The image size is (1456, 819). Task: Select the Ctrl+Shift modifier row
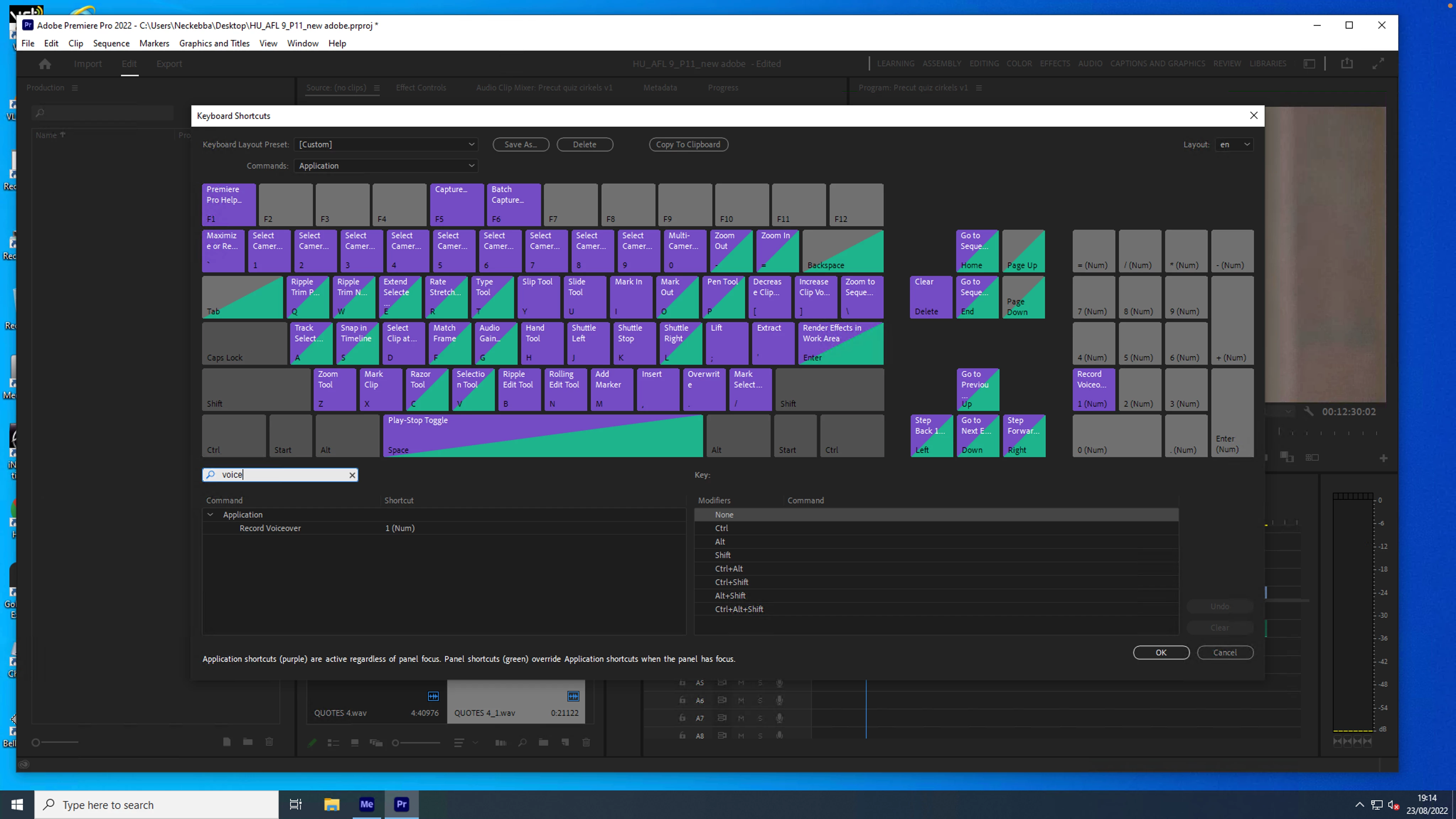(732, 582)
